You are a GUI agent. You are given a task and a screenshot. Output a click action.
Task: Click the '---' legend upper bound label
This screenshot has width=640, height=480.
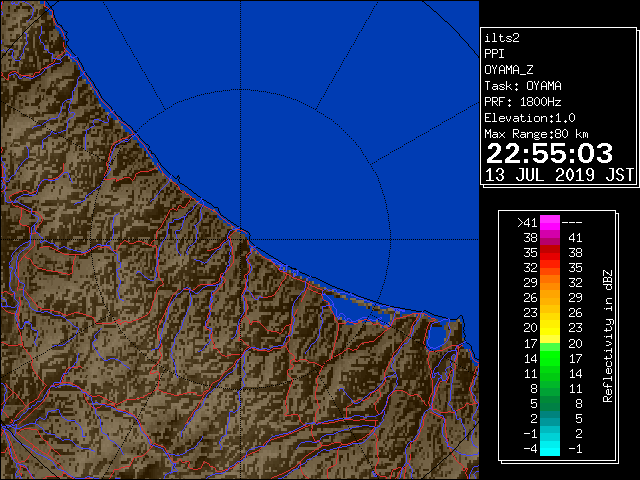point(572,223)
